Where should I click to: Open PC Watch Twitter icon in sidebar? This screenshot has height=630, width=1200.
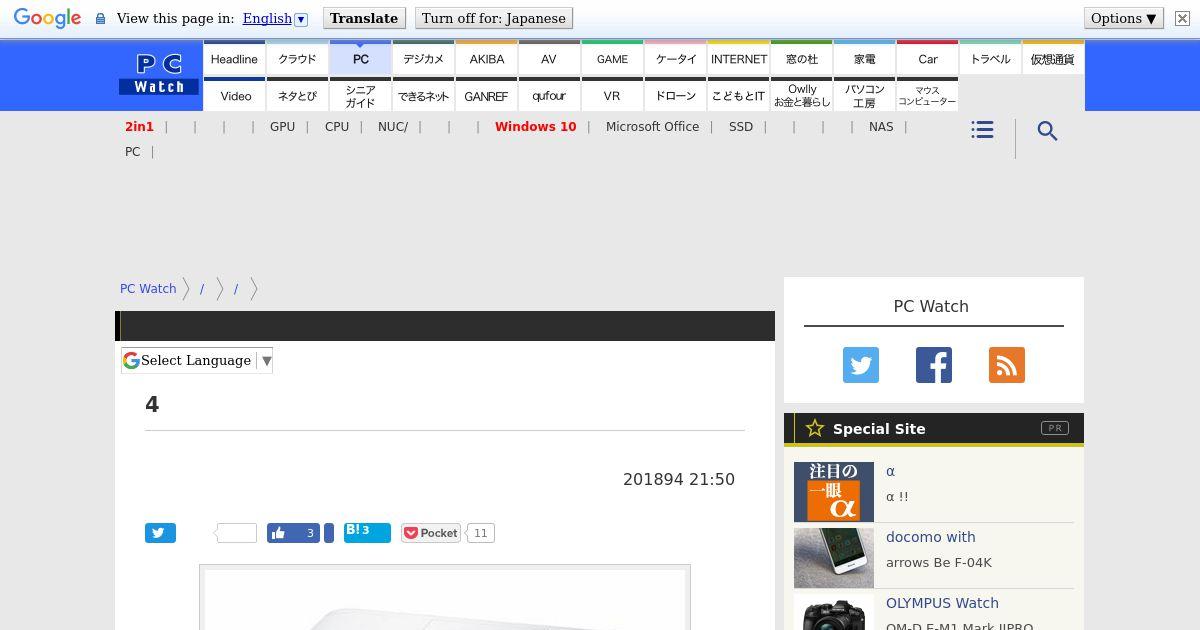tap(861, 365)
